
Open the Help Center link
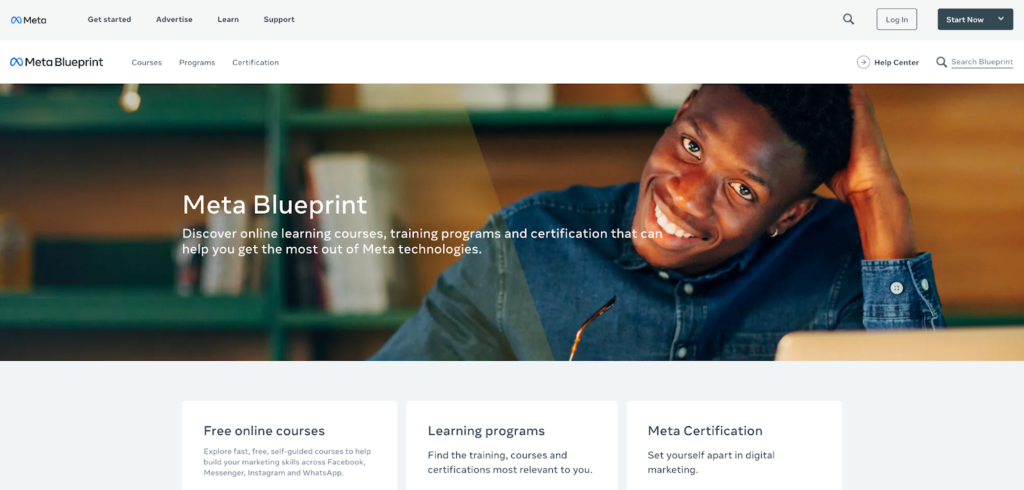[896, 63]
